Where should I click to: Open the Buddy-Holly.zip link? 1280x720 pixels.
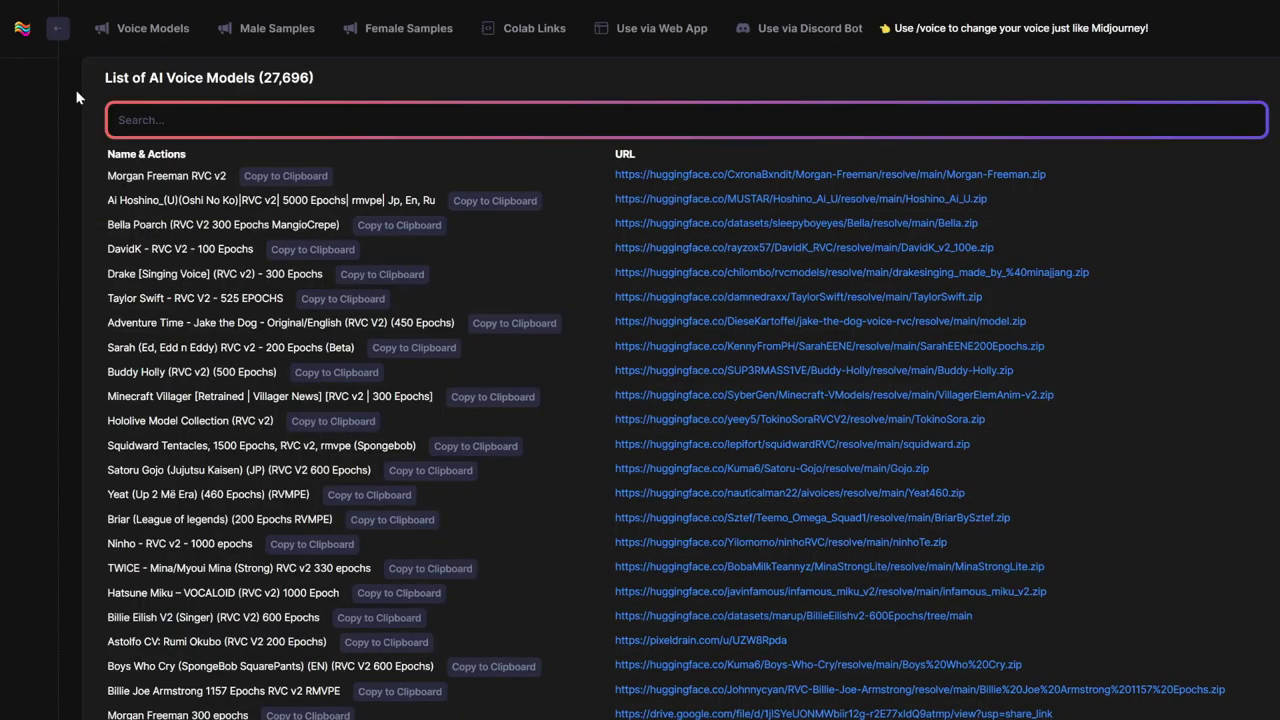[814, 370]
